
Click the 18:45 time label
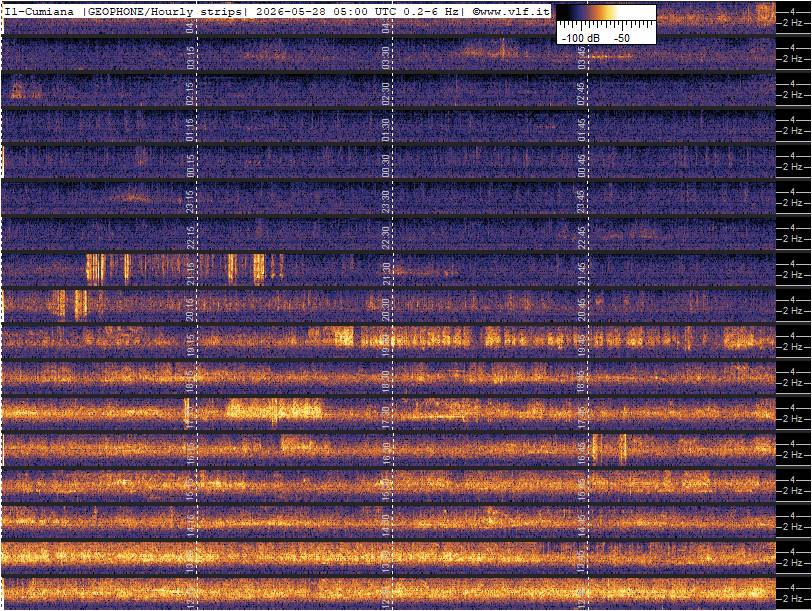point(581,382)
